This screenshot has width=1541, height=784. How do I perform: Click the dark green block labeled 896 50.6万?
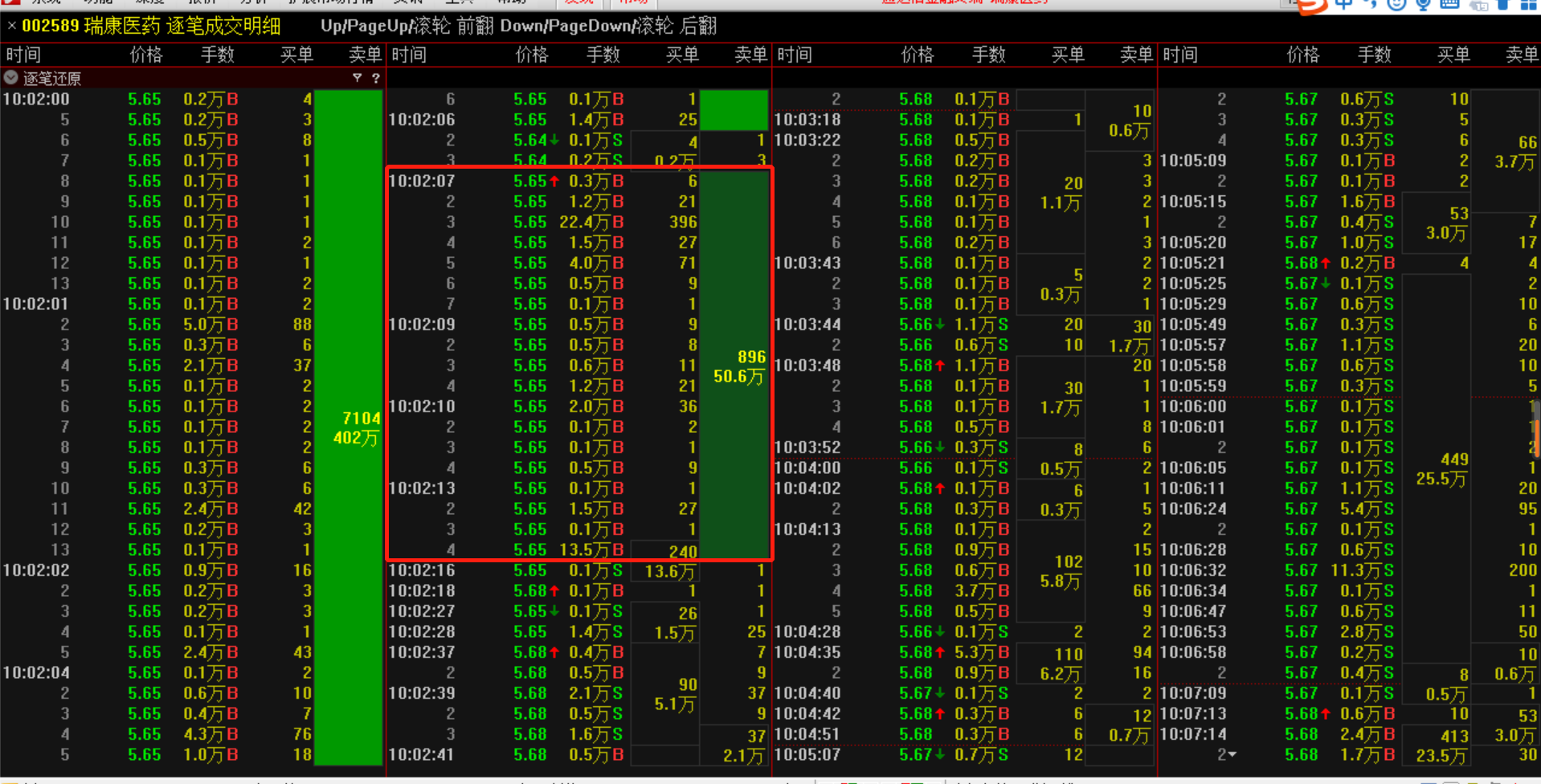click(734, 365)
